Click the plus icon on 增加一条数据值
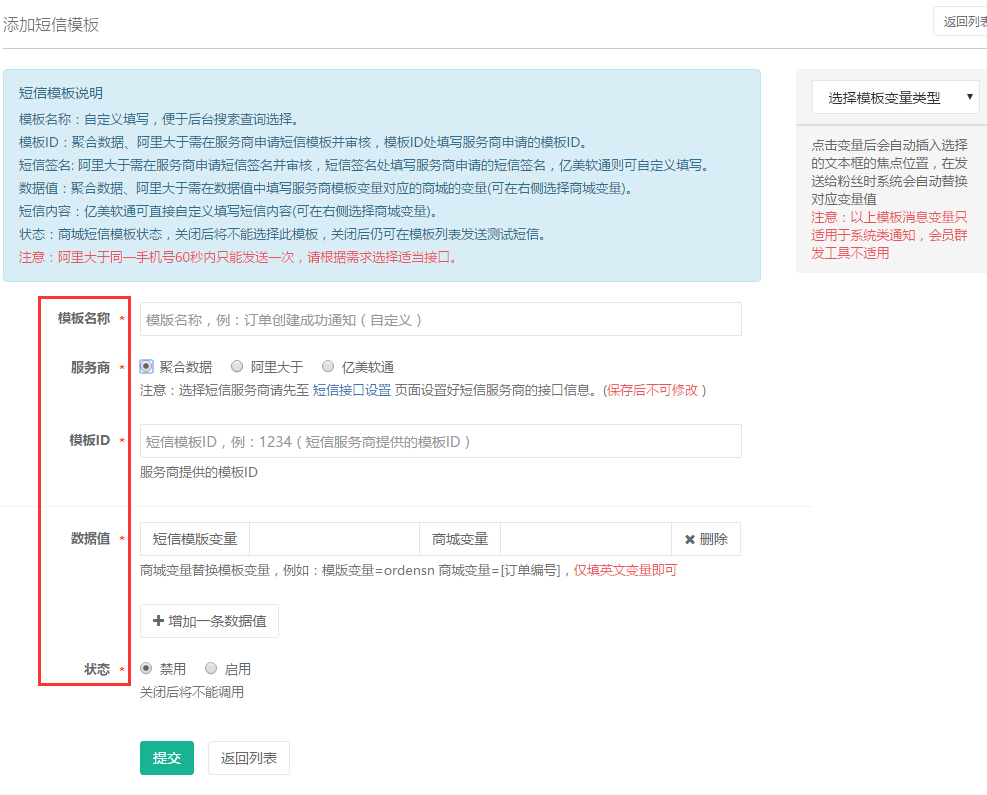This screenshot has height=795, width=987. pos(158,621)
